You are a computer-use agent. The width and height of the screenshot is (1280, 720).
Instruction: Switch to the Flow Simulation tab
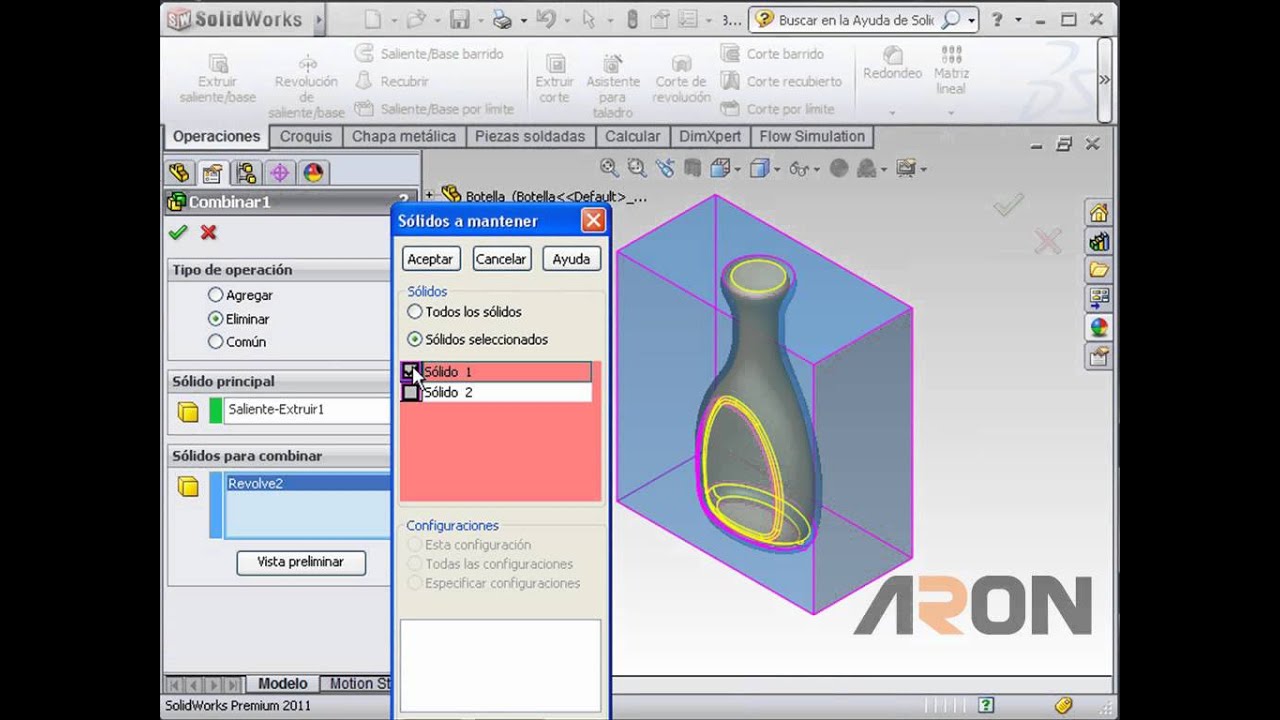(x=812, y=136)
